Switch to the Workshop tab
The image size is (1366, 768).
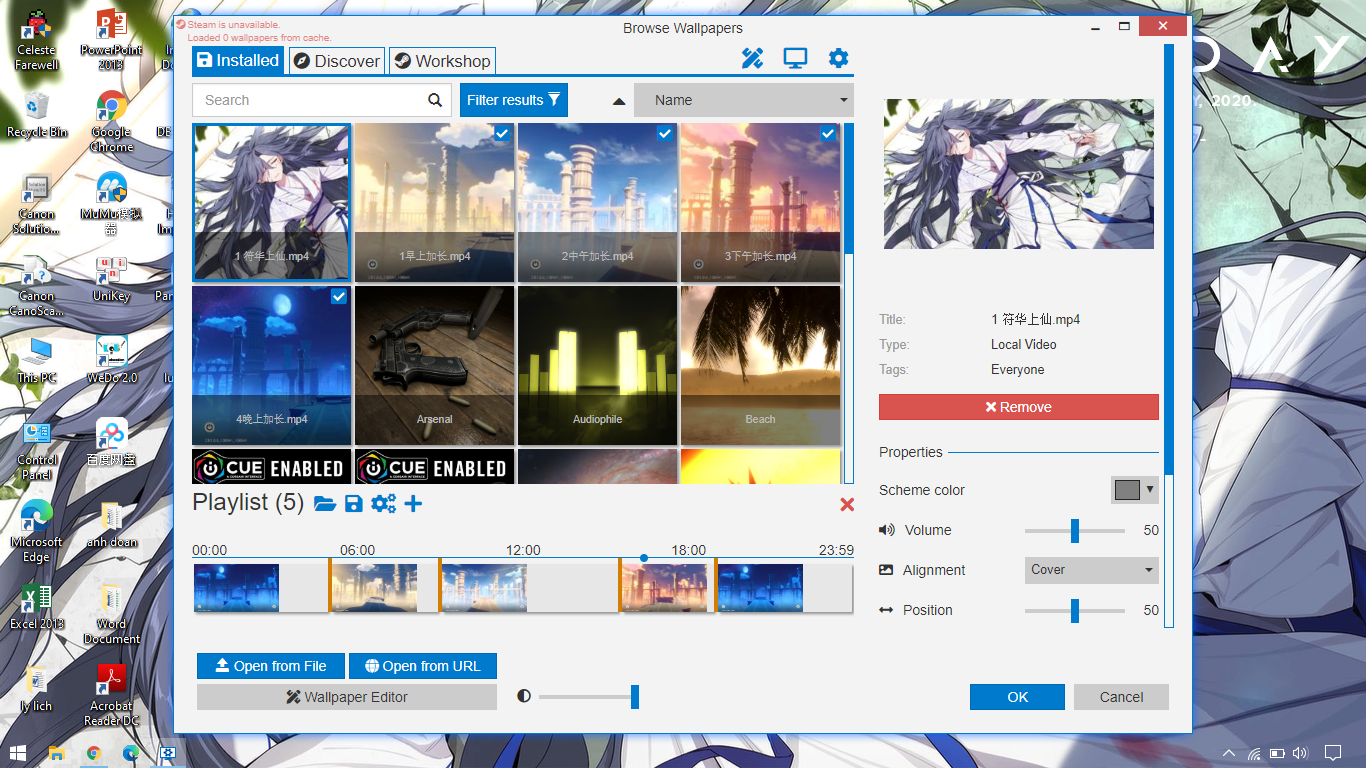coord(442,60)
